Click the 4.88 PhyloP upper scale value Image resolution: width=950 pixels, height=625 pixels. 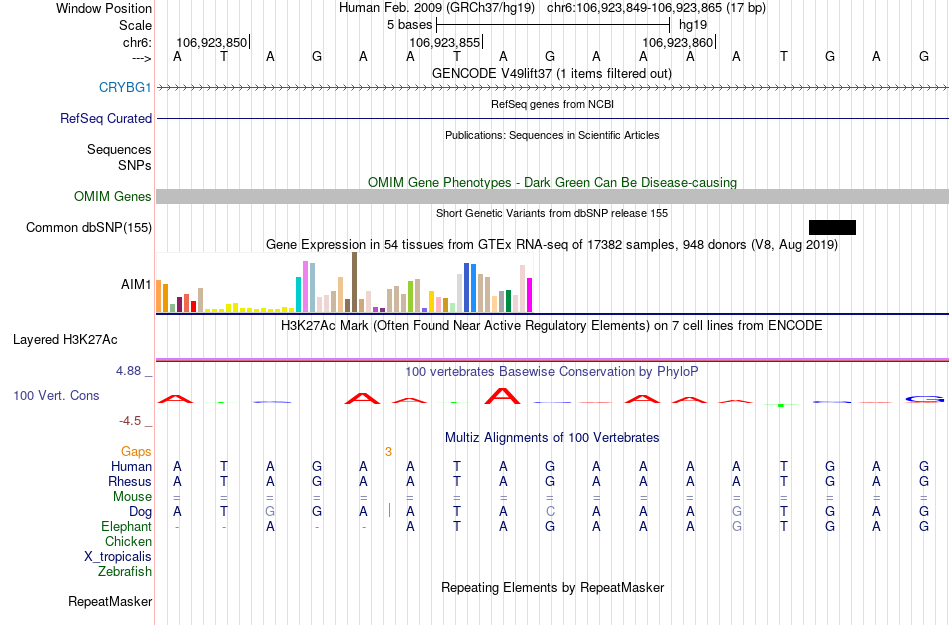coord(128,371)
